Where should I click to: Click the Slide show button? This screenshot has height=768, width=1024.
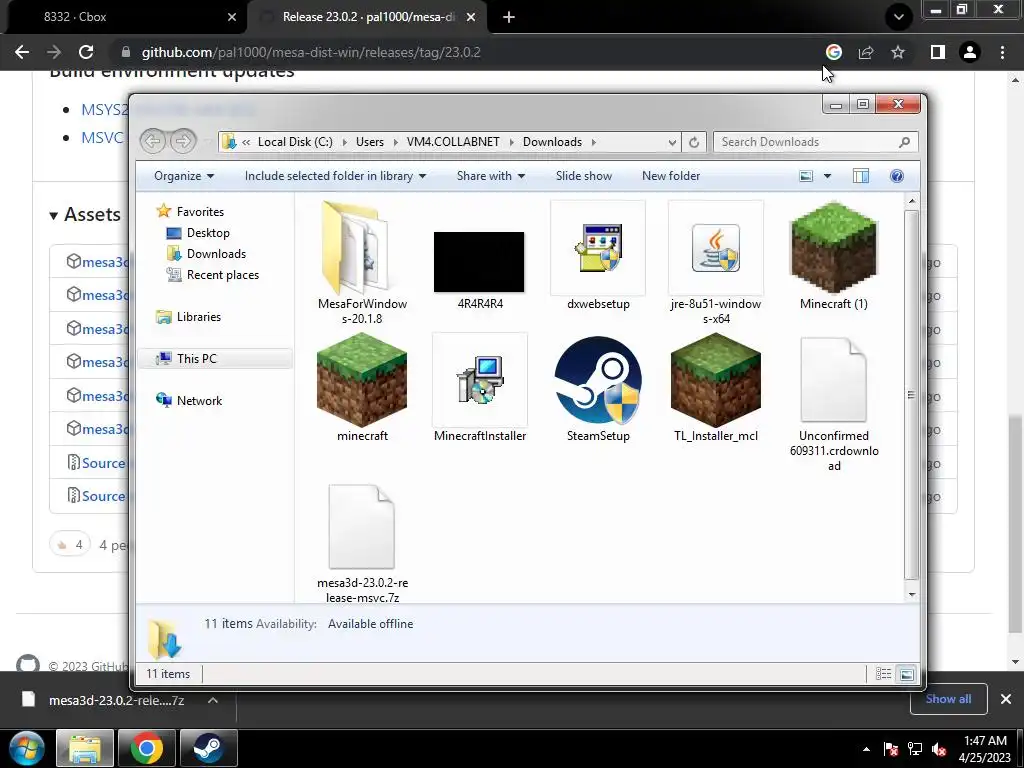click(x=584, y=176)
